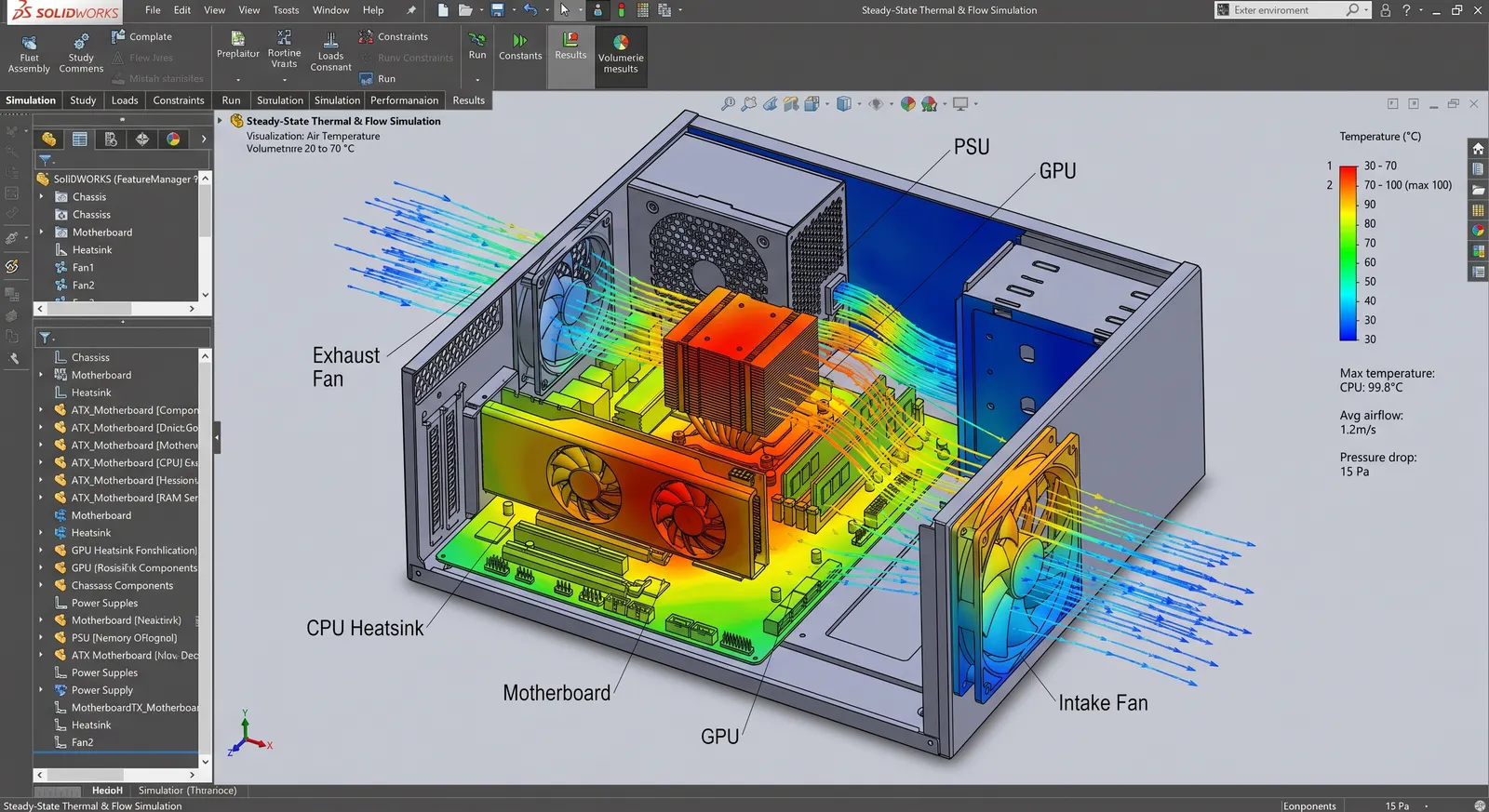Open the Results ribbon button
Image resolution: width=1489 pixels, height=812 pixels.
pos(570,47)
